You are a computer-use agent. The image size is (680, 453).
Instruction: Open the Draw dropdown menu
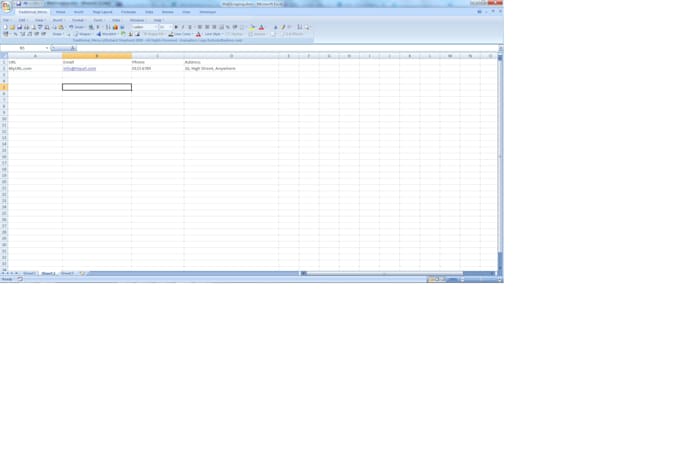(58, 34)
